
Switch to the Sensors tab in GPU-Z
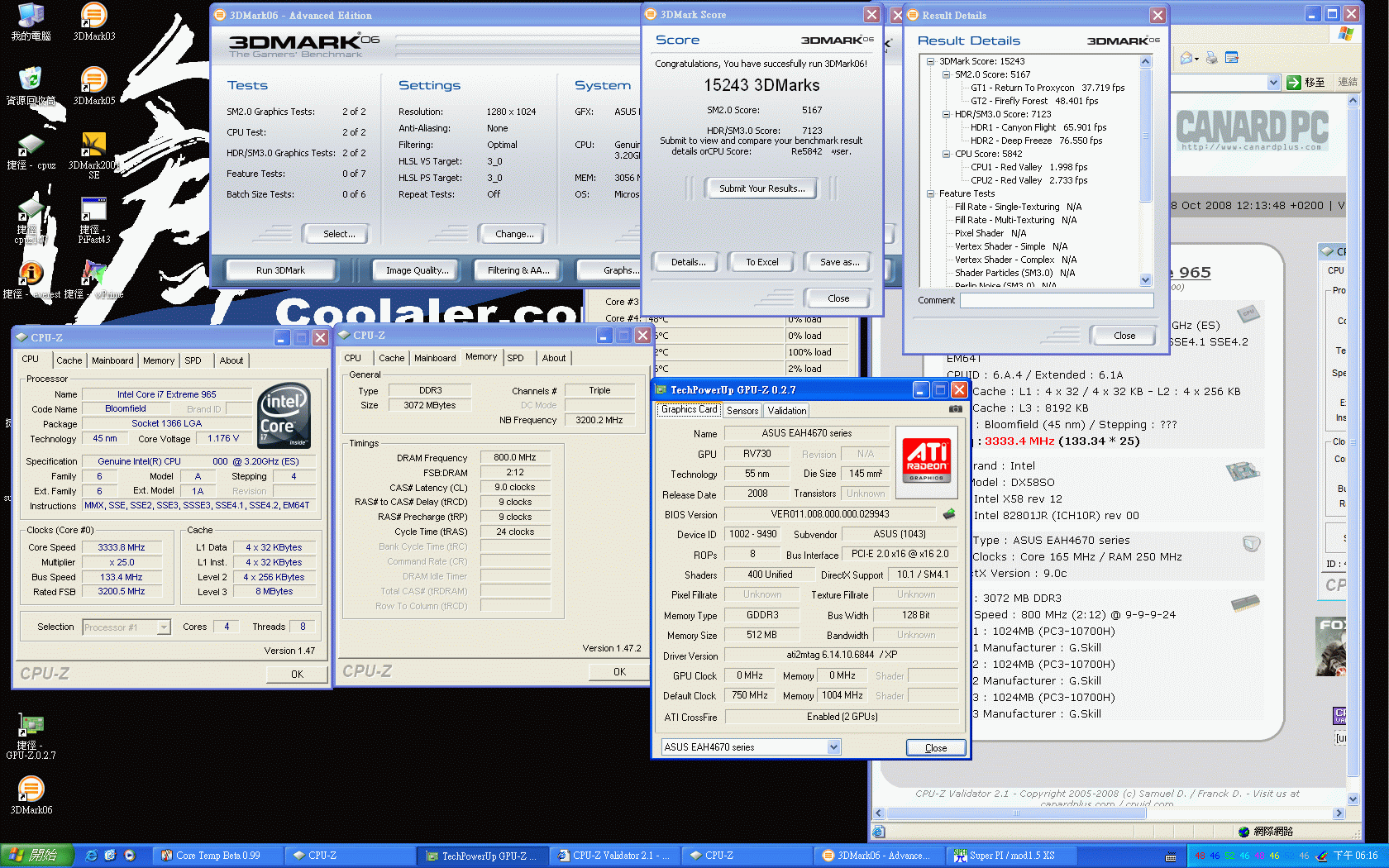[x=742, y=411]
